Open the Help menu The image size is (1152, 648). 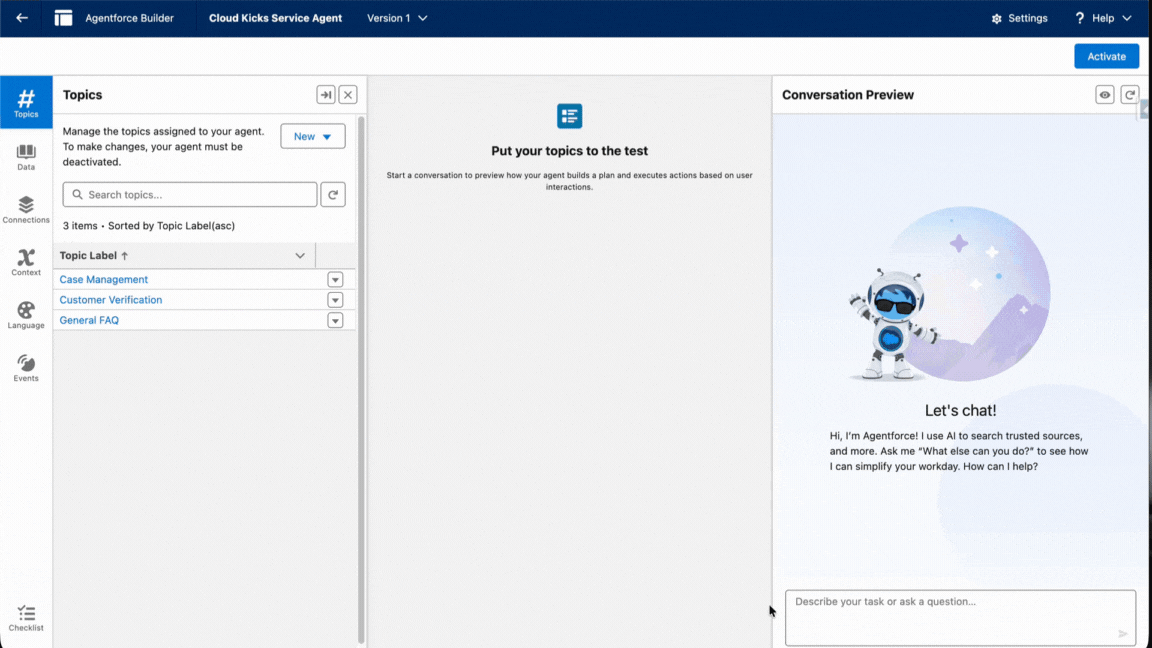click(x=1103, y=18)
